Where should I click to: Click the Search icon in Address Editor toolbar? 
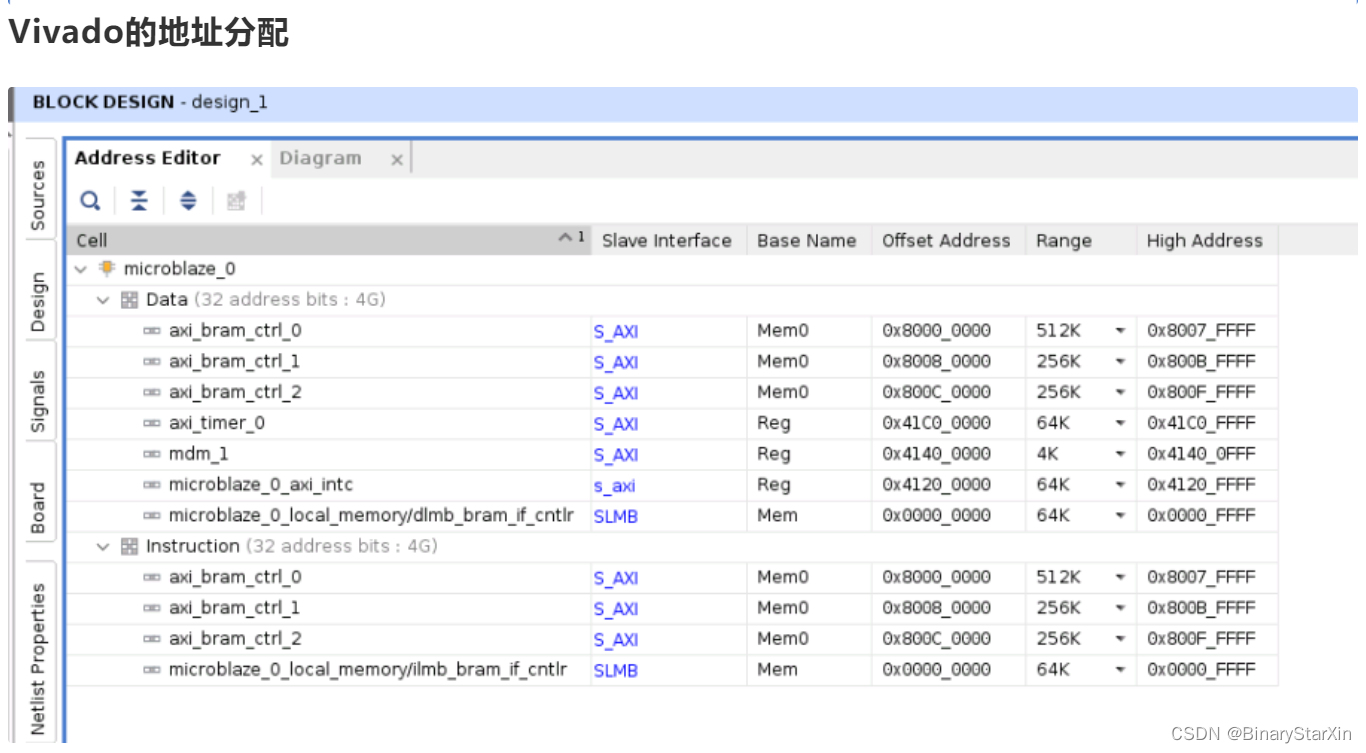pos(91,201)
